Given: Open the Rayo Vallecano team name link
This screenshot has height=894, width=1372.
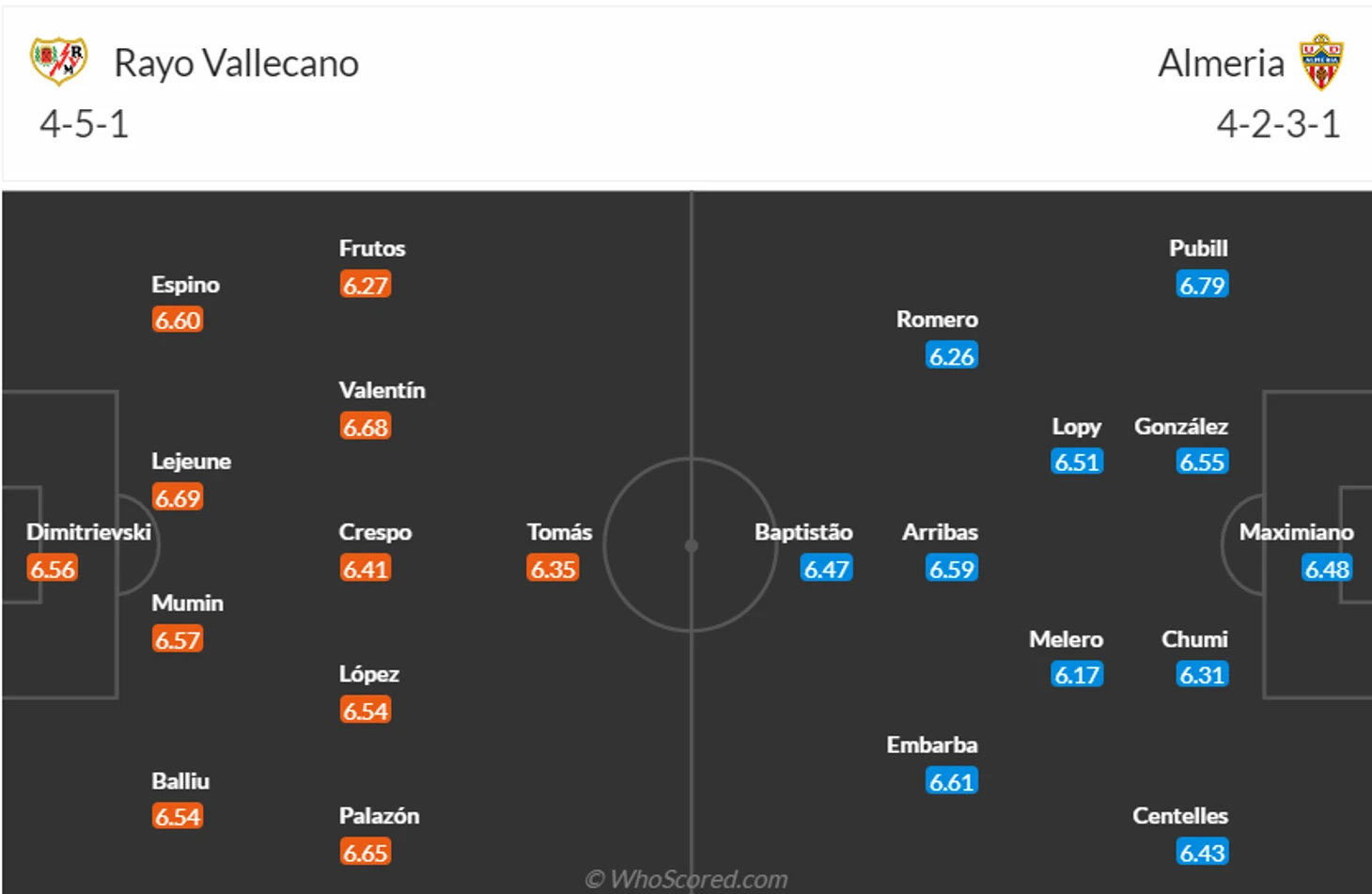Looking at the screenshot, I should pyautogui.click(x=236, y=64).
